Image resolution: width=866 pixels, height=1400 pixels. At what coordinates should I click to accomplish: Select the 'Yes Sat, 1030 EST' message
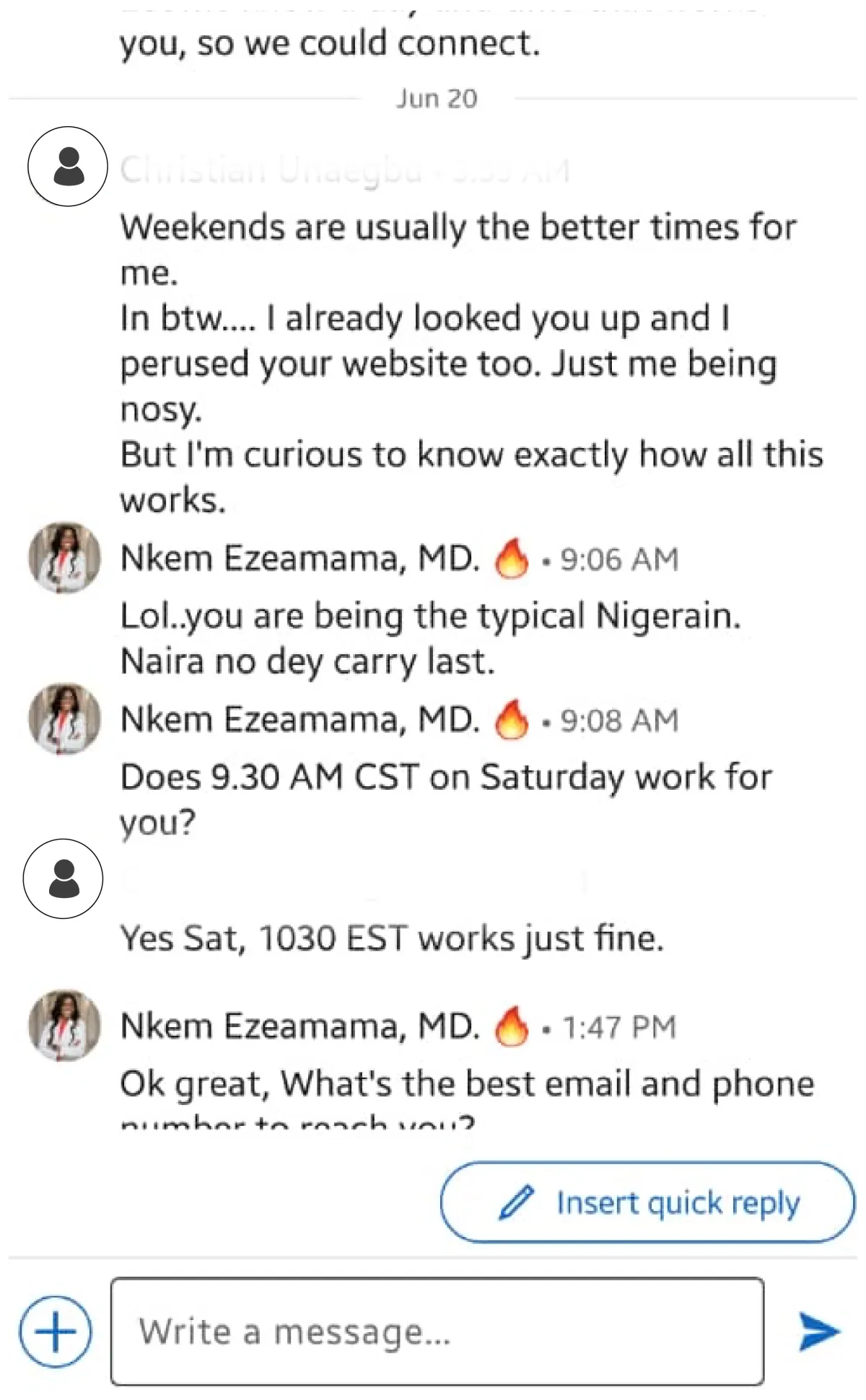click(x=391, y=938)
